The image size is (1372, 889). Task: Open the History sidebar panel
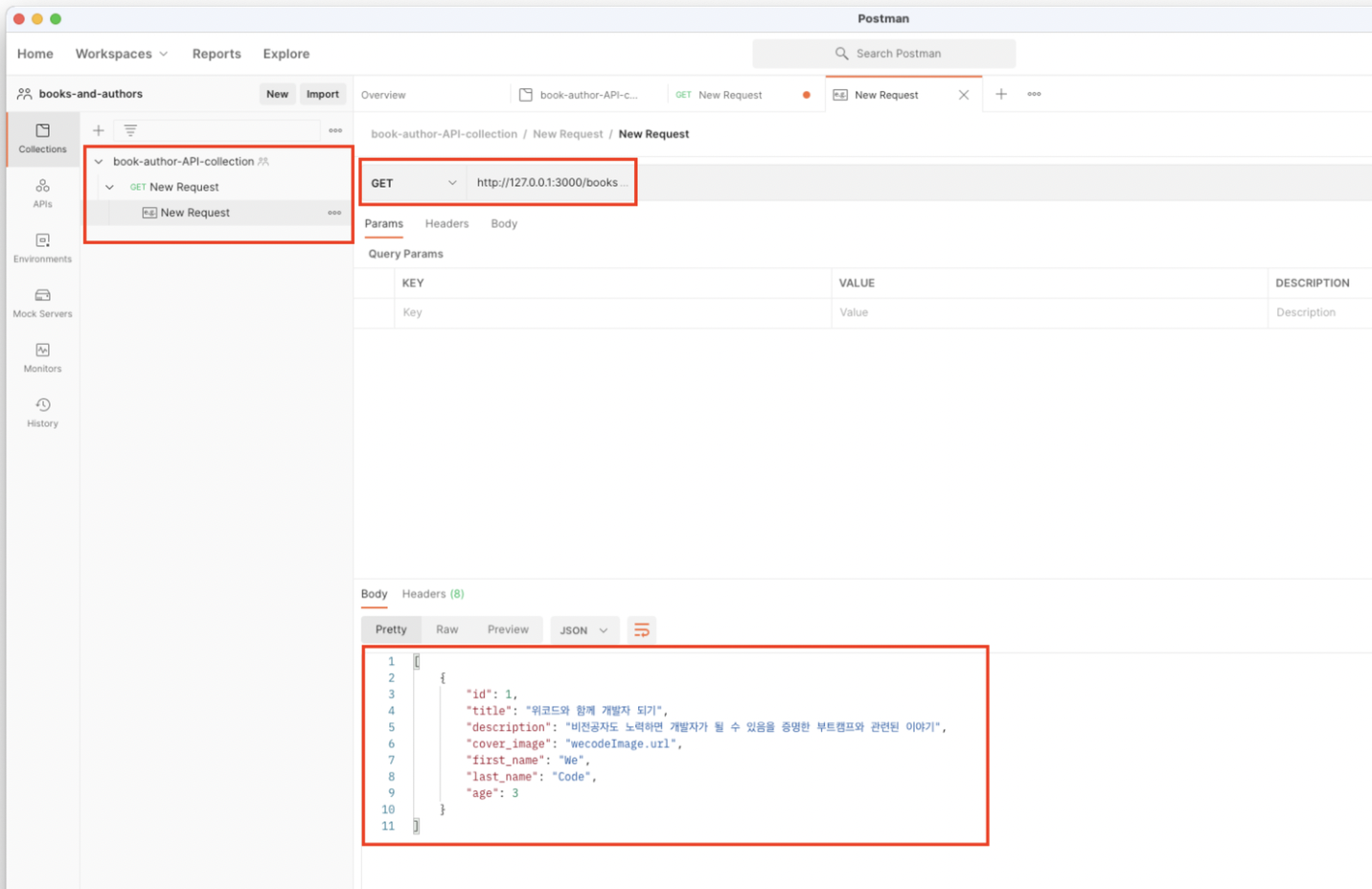[x=42, y=412]
